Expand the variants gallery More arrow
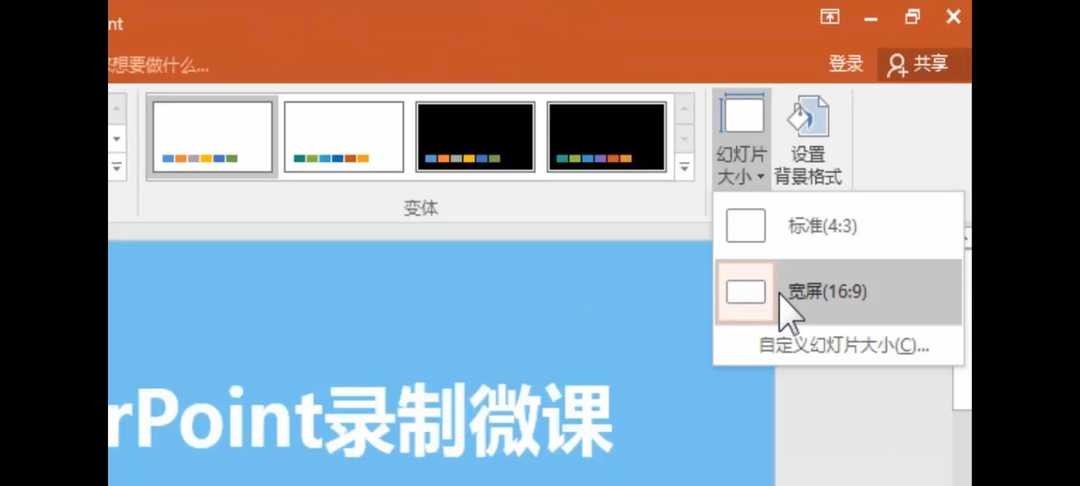Screen dimensions: 1080x486 click(x=685, y=167)
